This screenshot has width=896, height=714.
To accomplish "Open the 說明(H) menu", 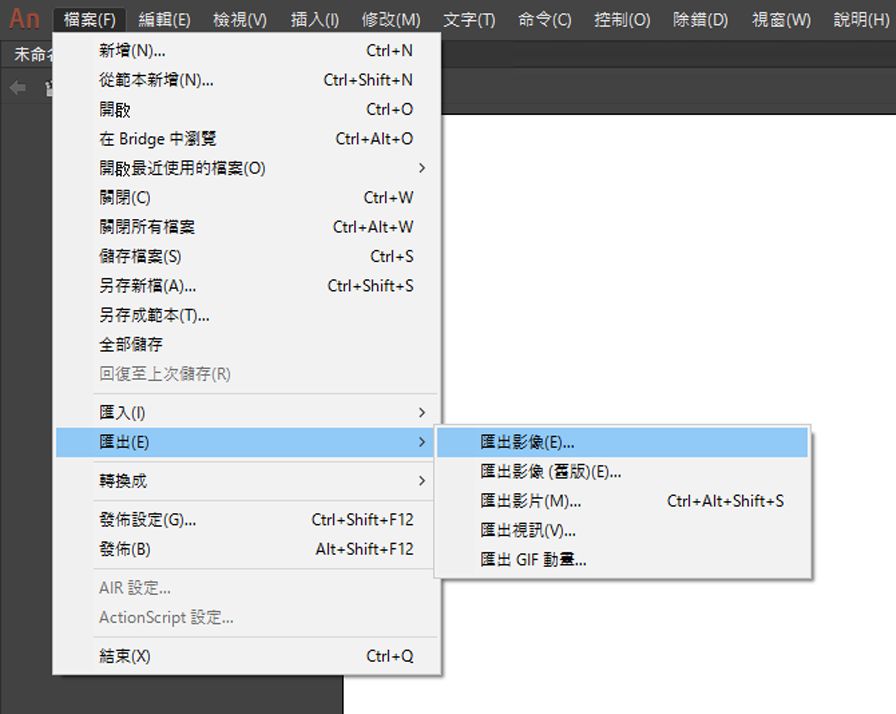I will 858,18.
